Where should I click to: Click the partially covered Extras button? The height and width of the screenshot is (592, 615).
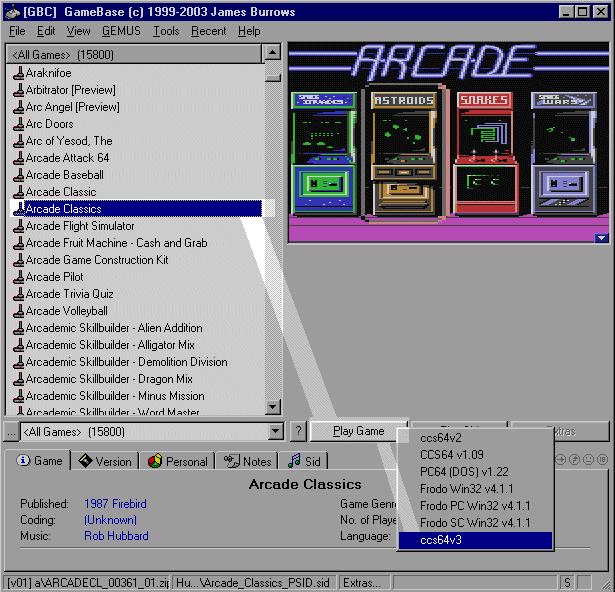[581, 431]
